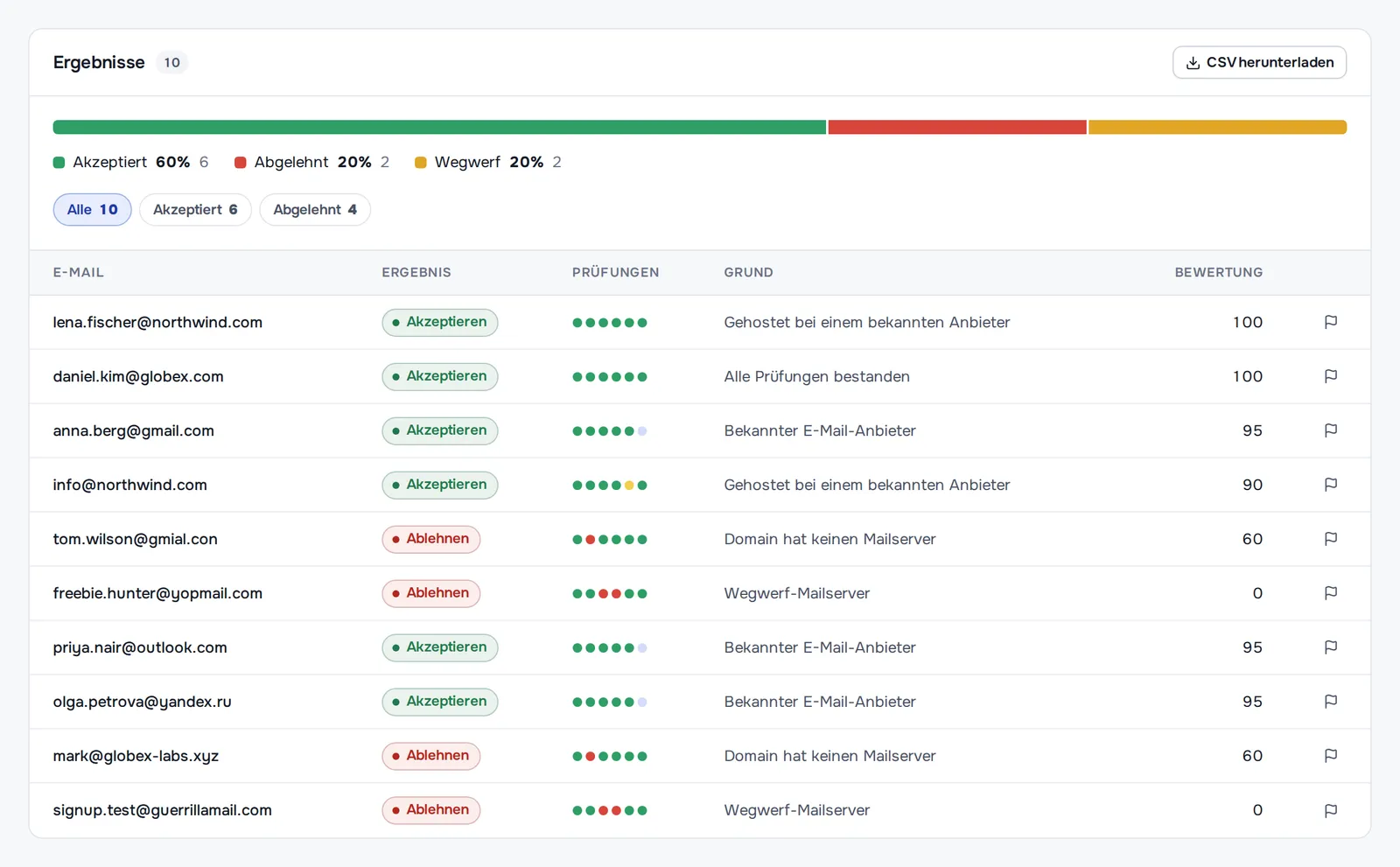
Task: Download results as CSV
Action: coord(1259,62)
